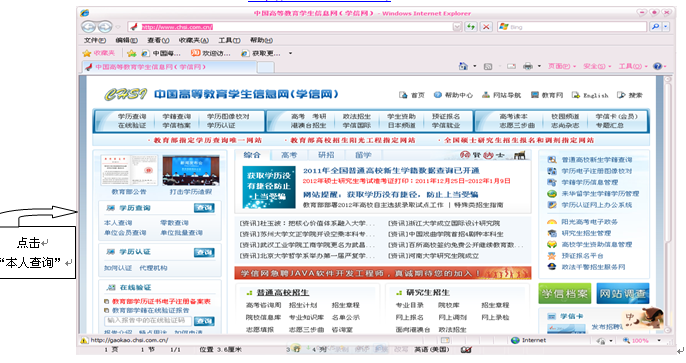Open the blue help question-mark icon

click(657, 66)
